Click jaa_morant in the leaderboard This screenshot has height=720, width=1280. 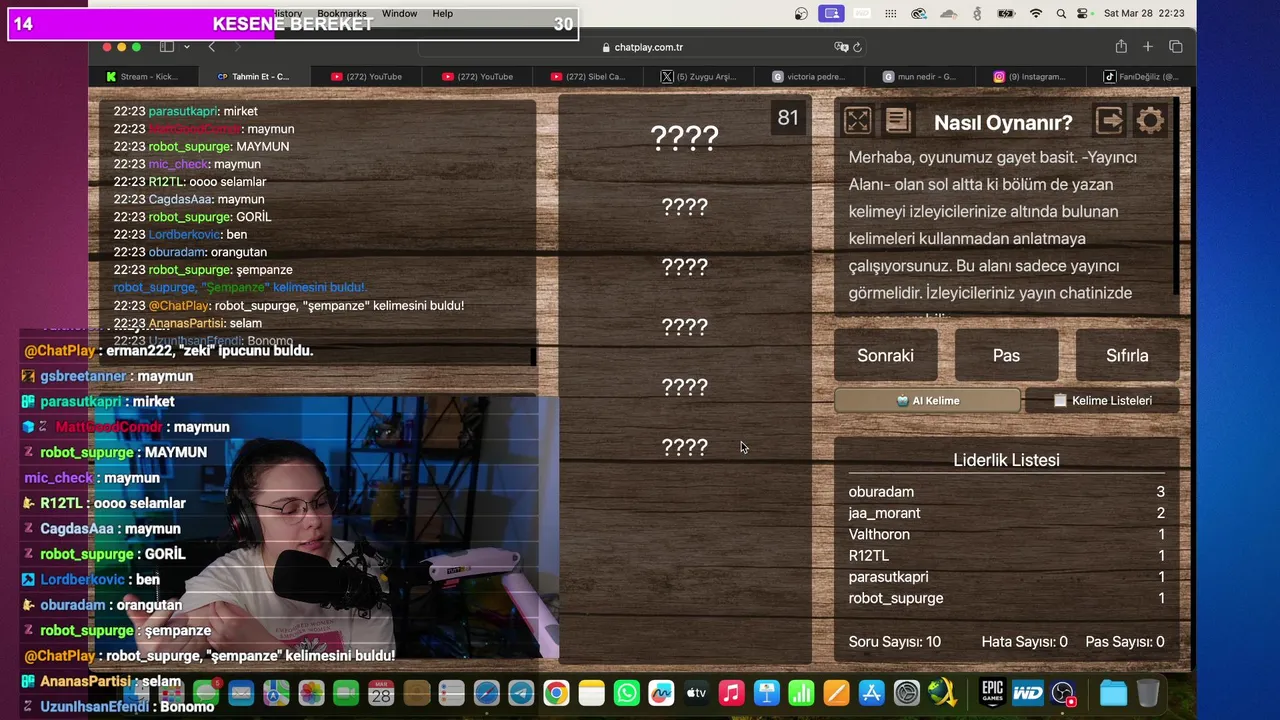(x=884, y=513)
